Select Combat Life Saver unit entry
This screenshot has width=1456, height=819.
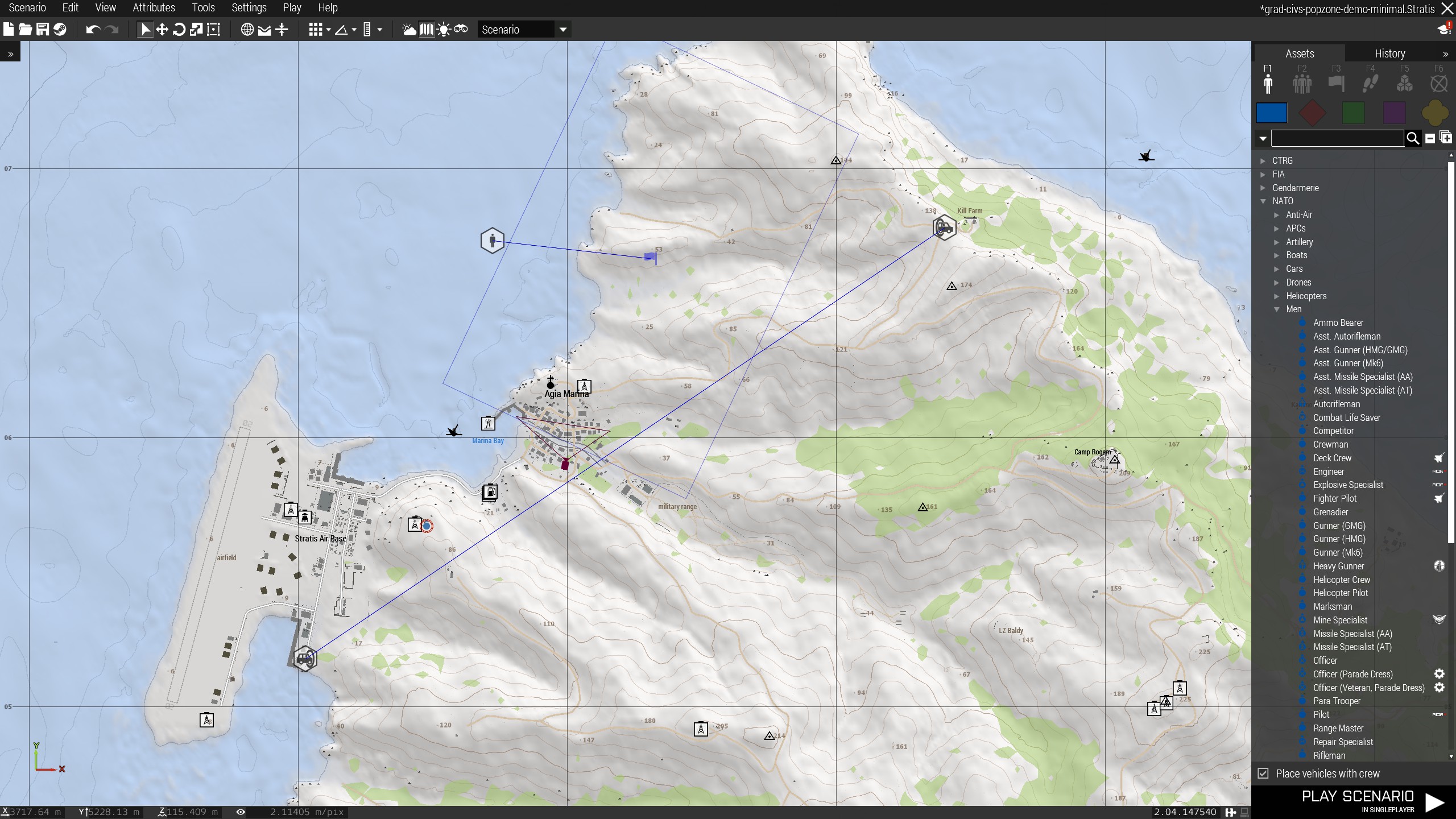point(1346,417)
